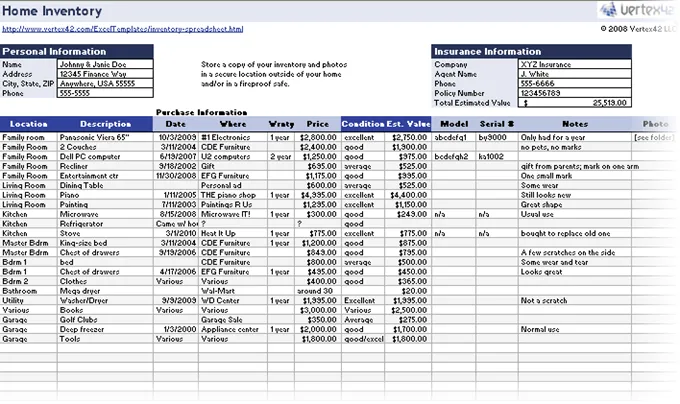Select the City field 'Anywhere, USA 55555'
The height and width of the screenshot is (404, 680).
click(x=105, y=83)
